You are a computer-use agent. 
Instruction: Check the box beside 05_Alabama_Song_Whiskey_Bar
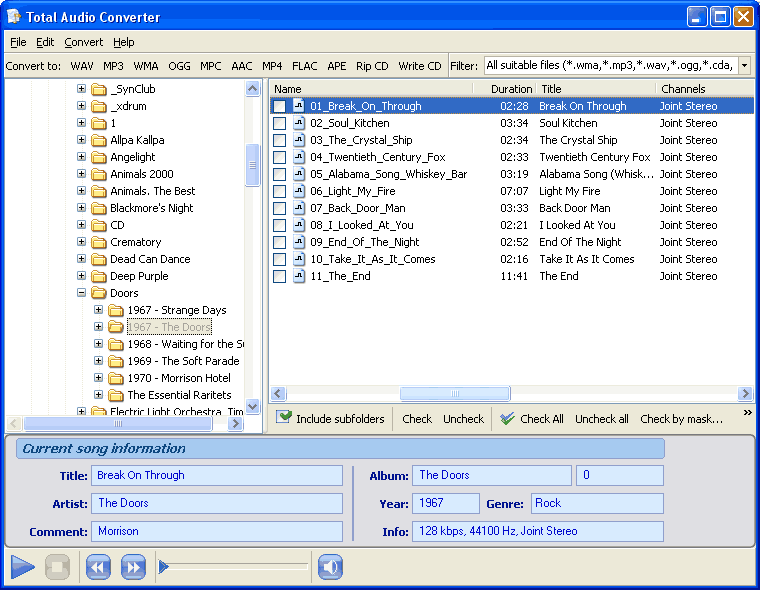[280, 174]
